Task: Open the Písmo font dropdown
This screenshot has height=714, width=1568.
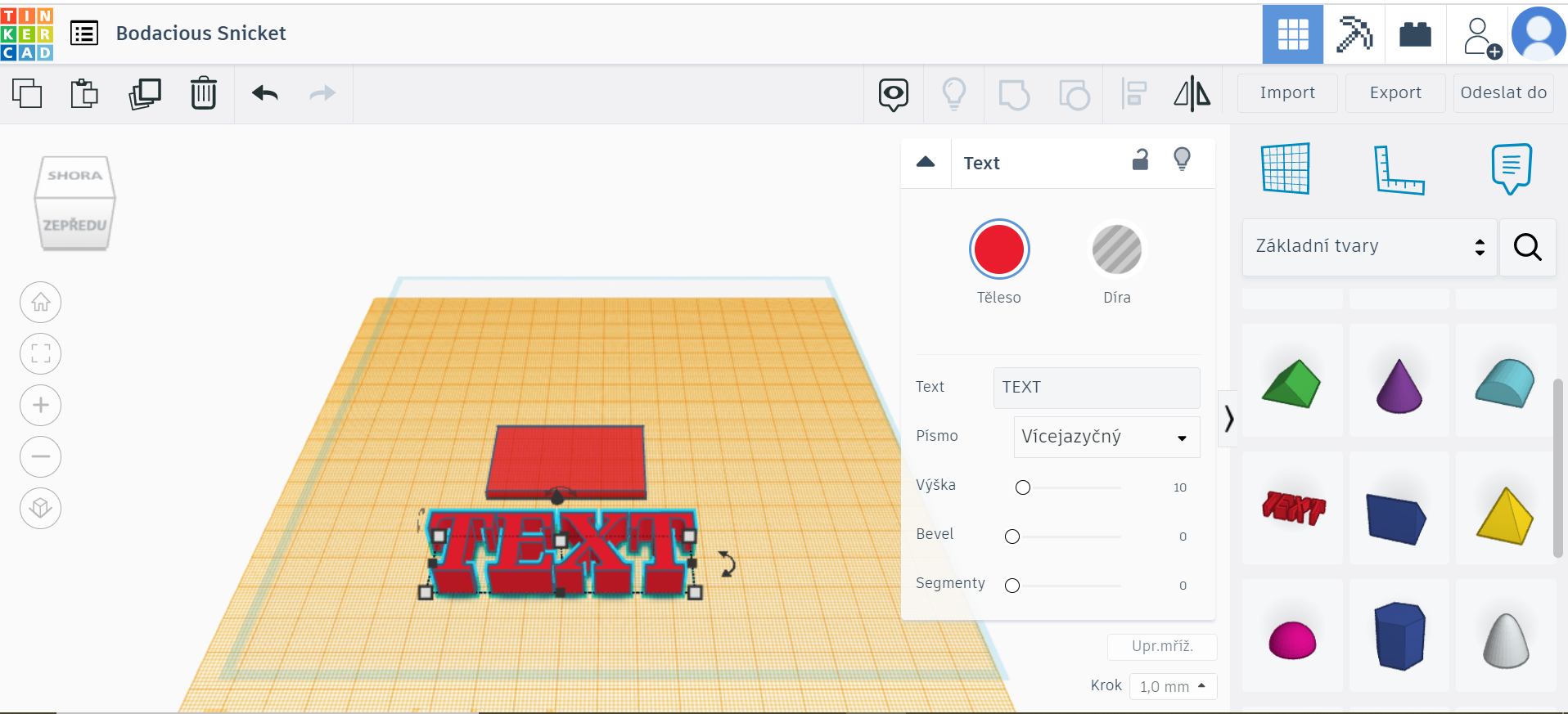Action: point(1106,437)
